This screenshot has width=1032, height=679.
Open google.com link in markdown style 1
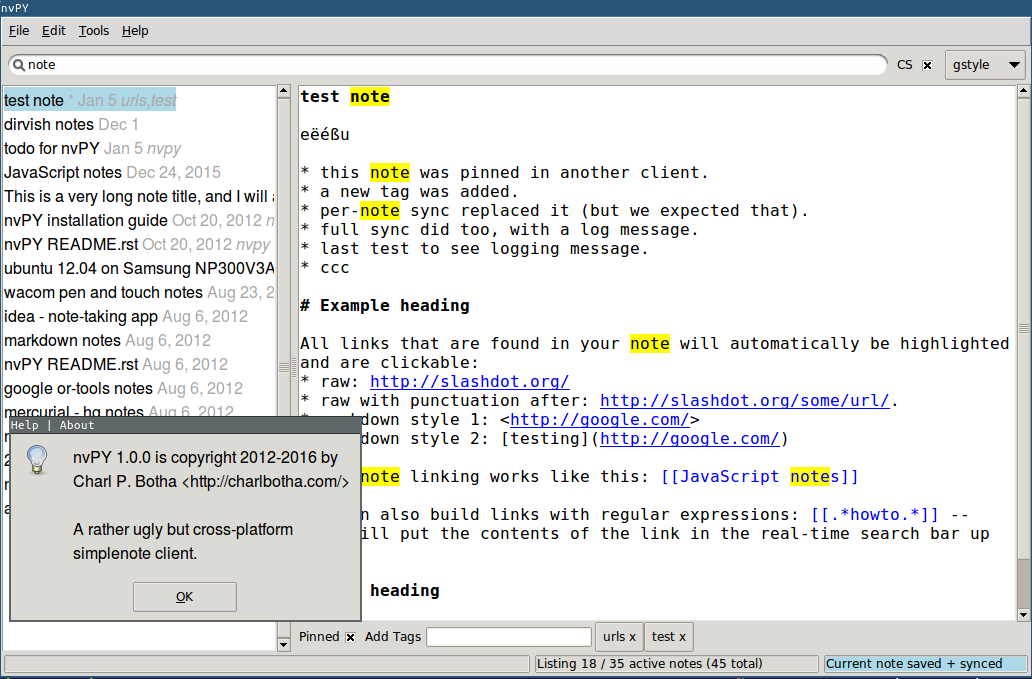coord(600,420)
